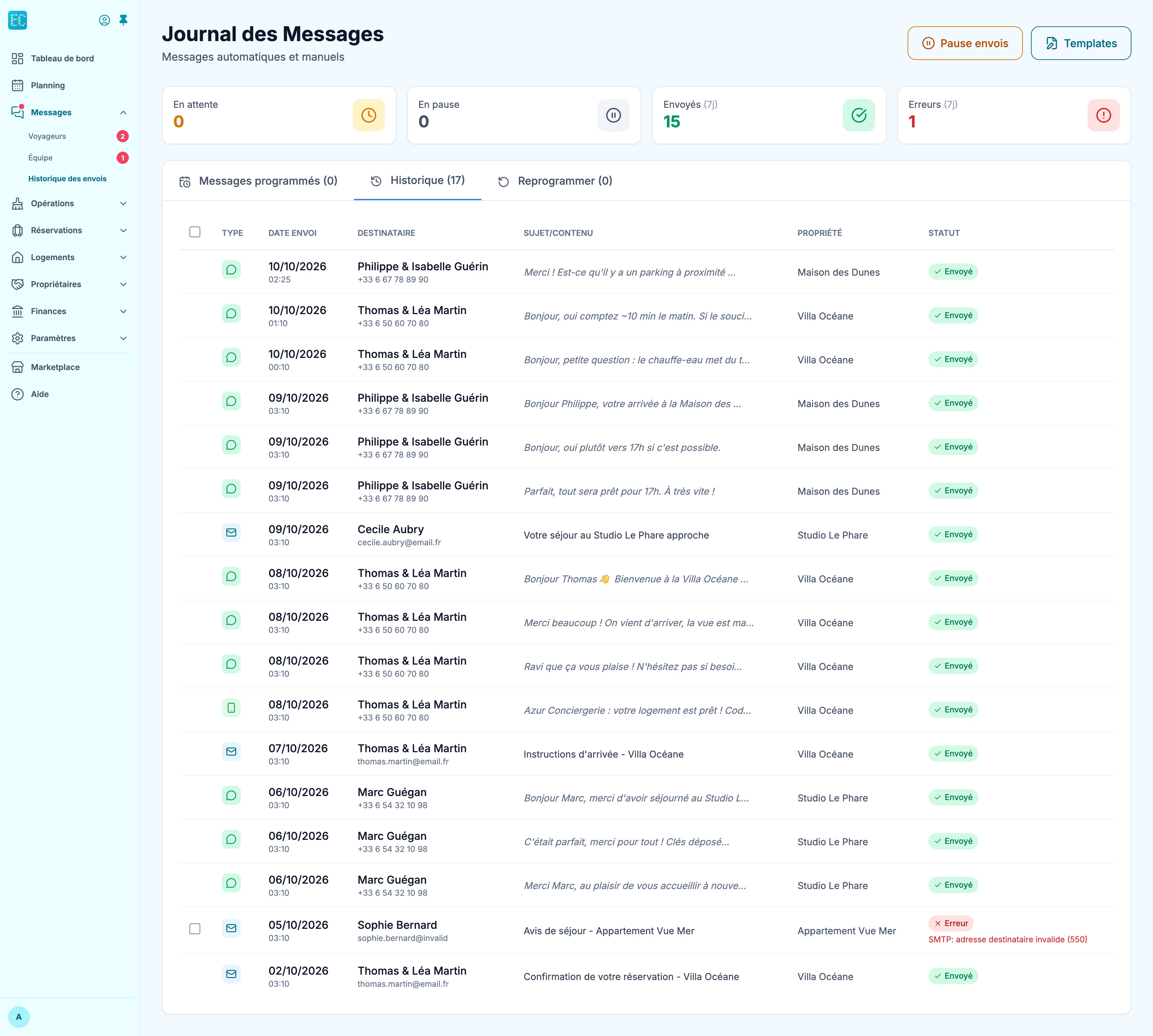Image resolution: width=1153 pixels, height=1036 pixels.
Task: Click the Templates button
Action: (1081, 43)
